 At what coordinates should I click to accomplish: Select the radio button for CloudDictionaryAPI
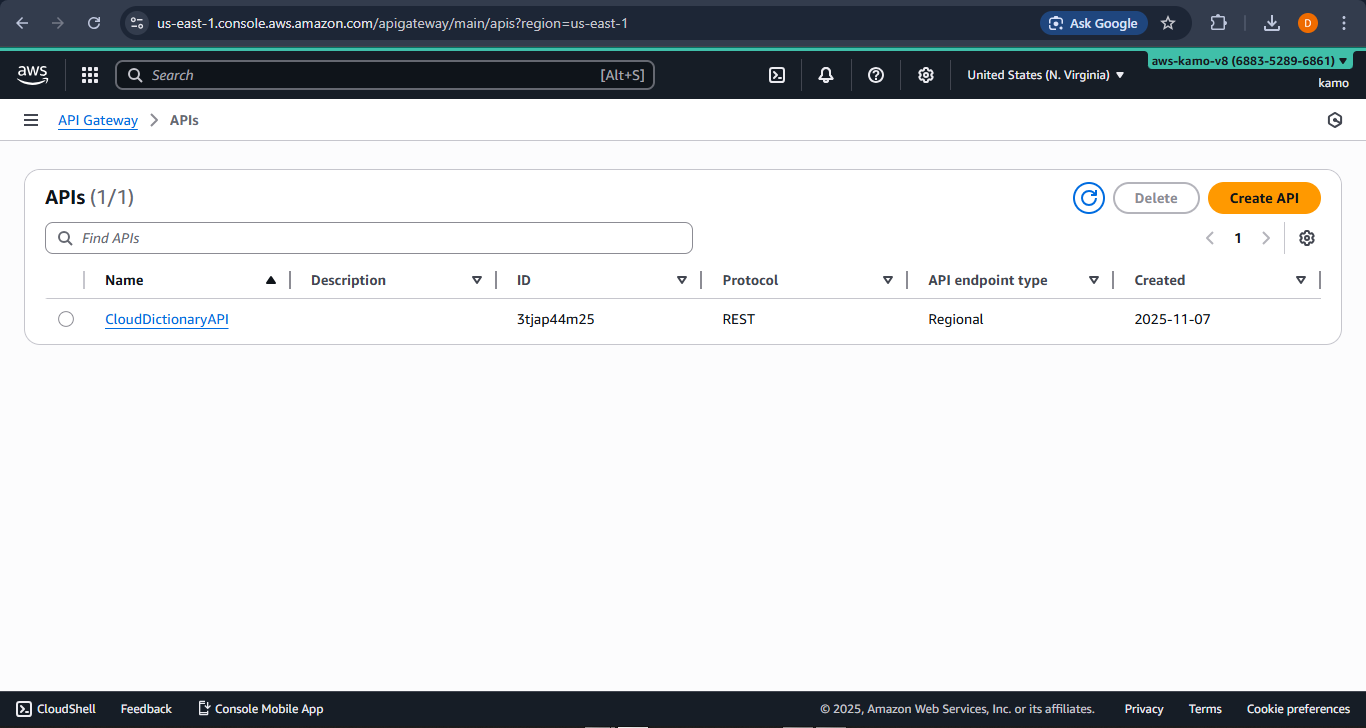(x=66, y=318)
